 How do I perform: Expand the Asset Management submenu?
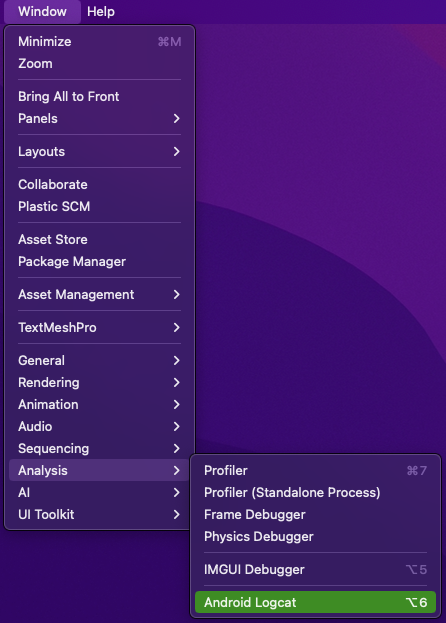pos(99,294)
